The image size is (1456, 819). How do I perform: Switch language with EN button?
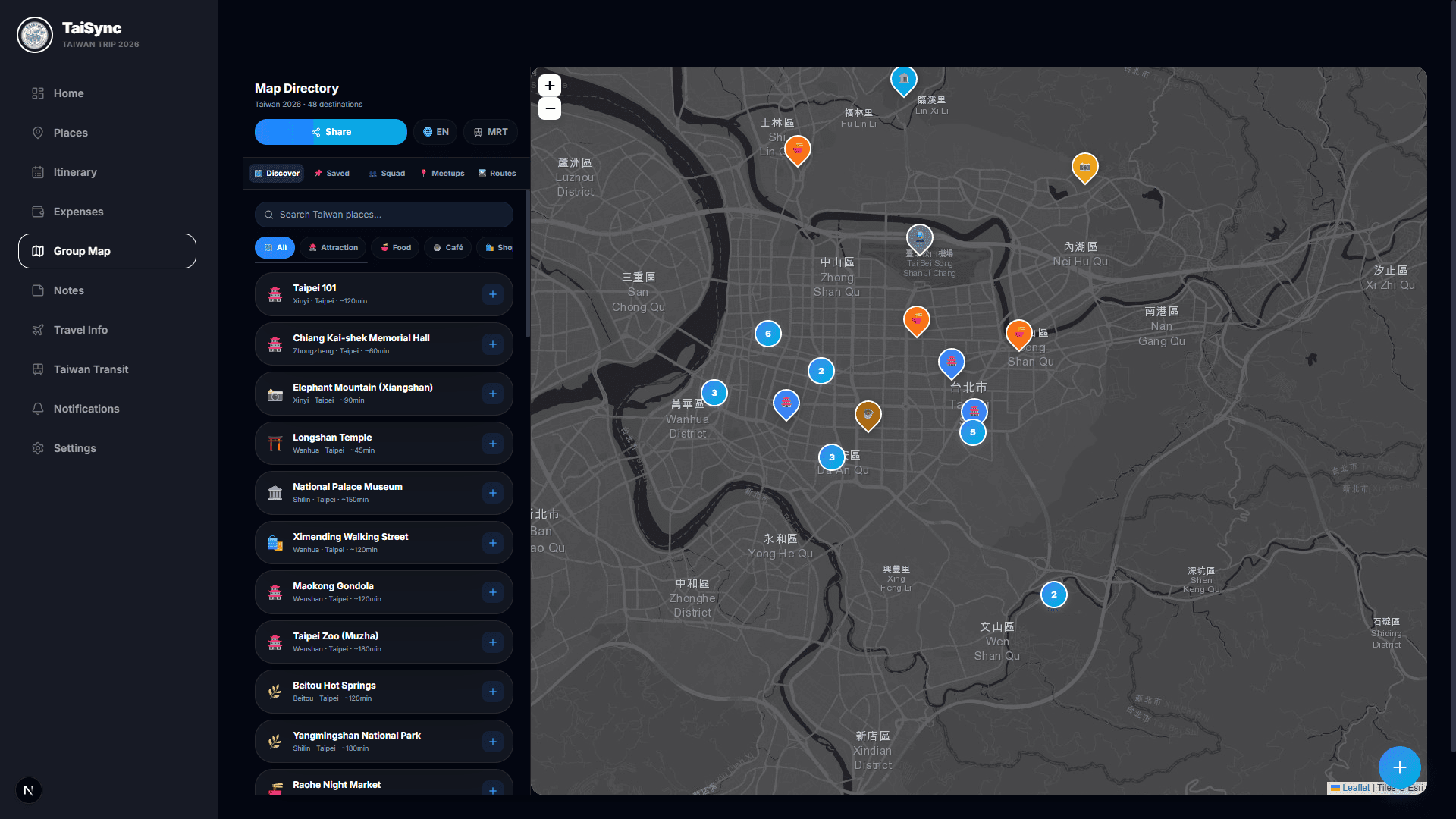[435, 132]
